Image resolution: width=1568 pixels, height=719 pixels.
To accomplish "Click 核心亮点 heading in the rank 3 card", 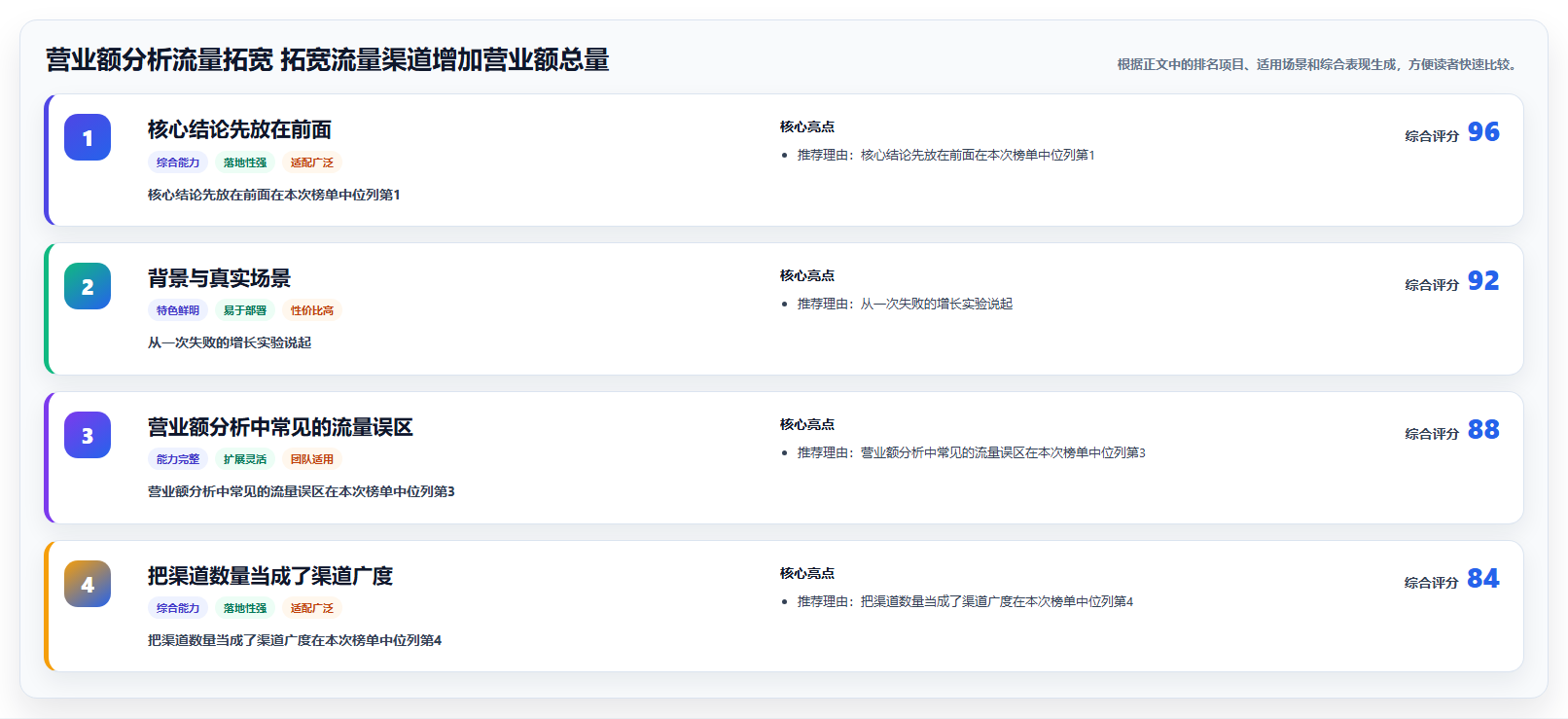I will point(807,424).
